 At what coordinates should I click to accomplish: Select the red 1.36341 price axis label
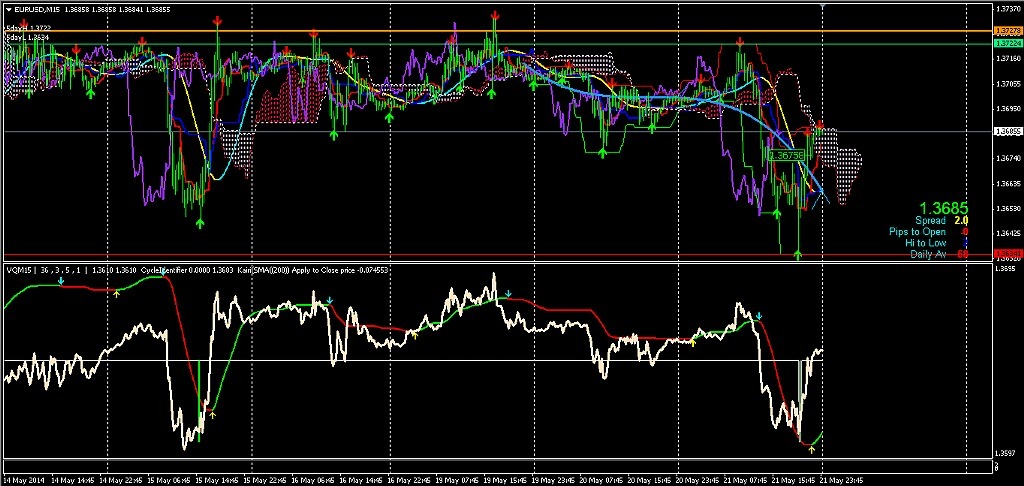[1006, 254]
